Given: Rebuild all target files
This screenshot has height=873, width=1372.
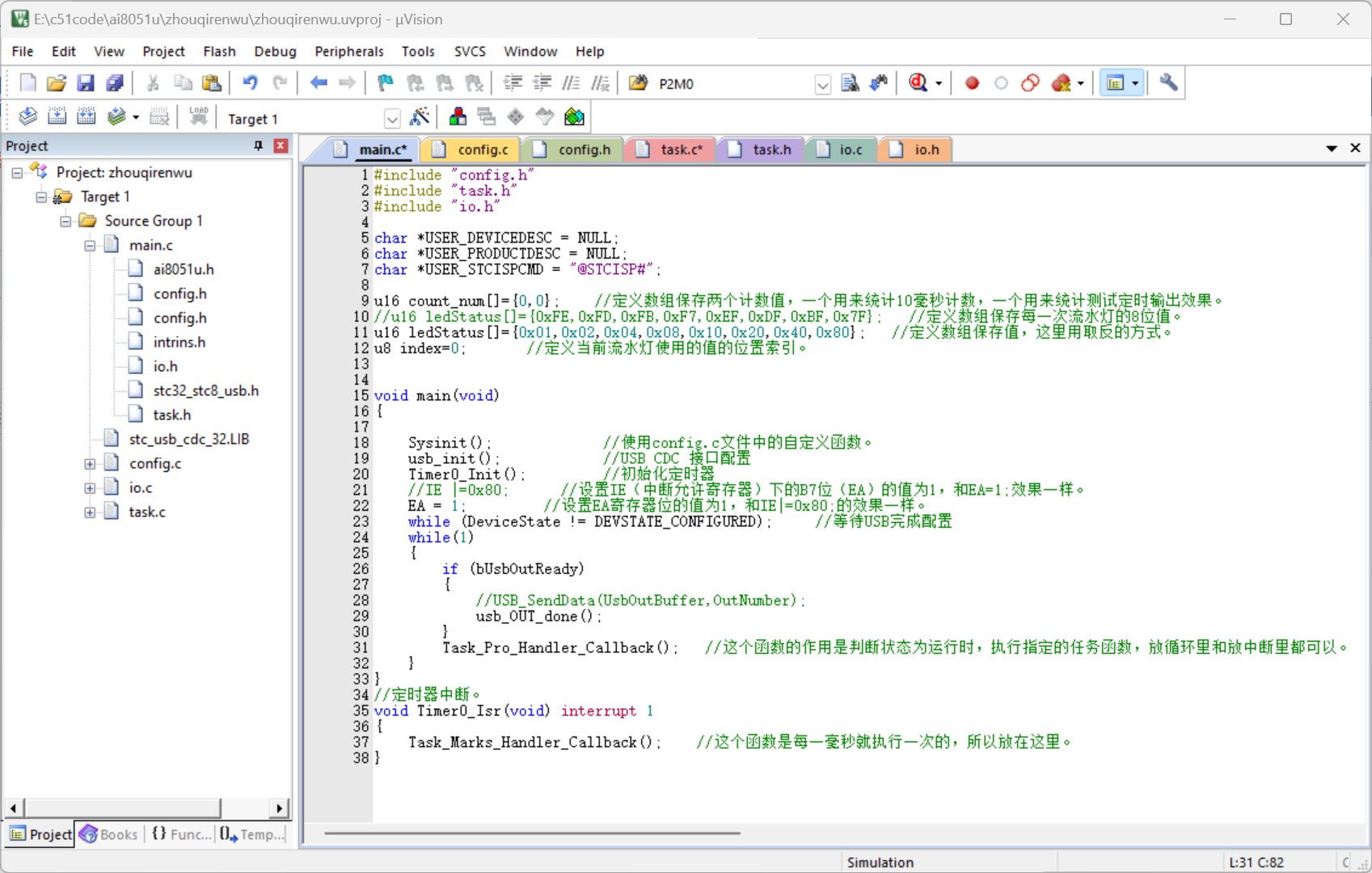Looking at the screenshot, I should [x=86, y=117].
